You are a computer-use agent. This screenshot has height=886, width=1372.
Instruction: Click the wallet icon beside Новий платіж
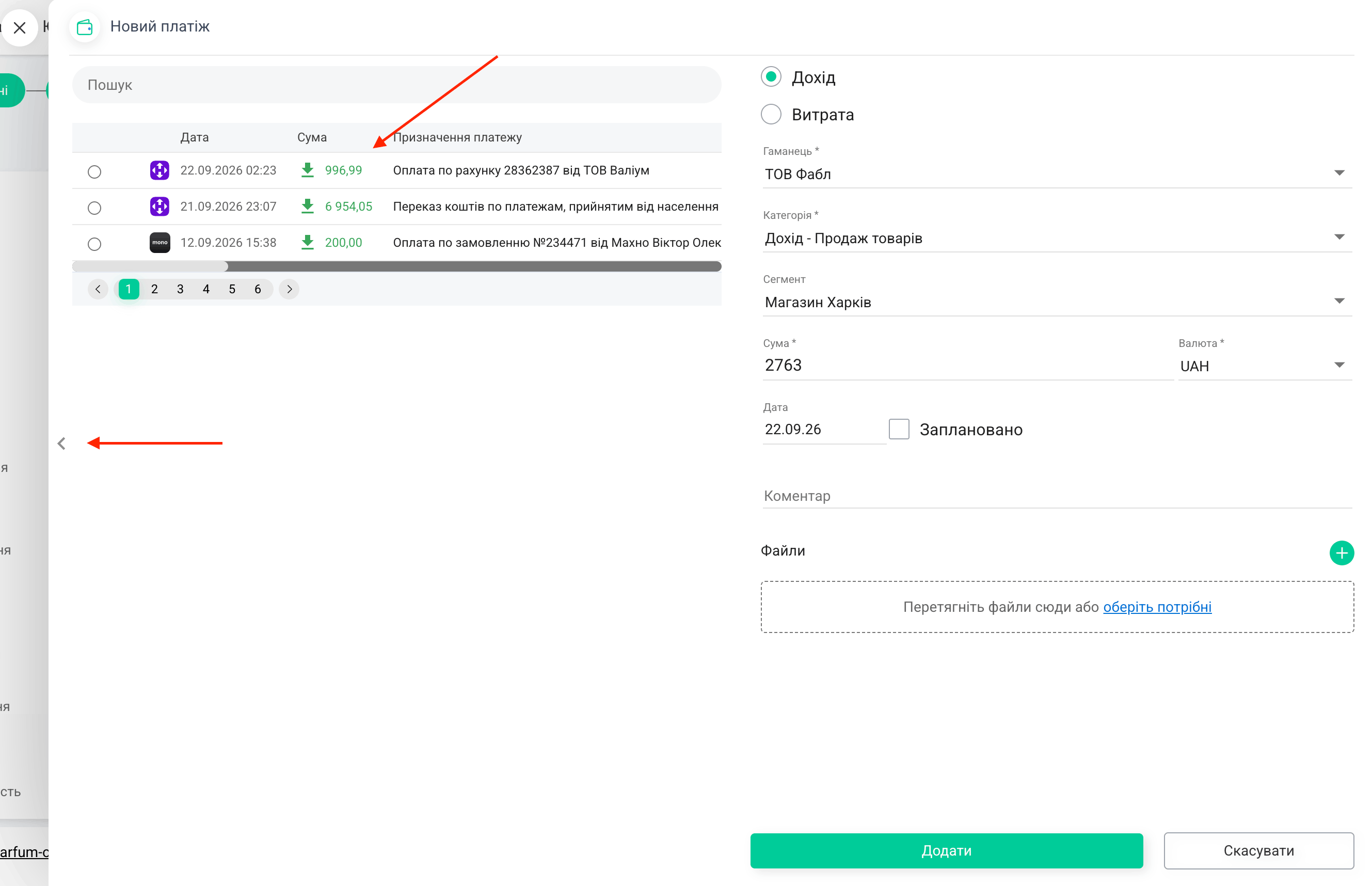85,26
